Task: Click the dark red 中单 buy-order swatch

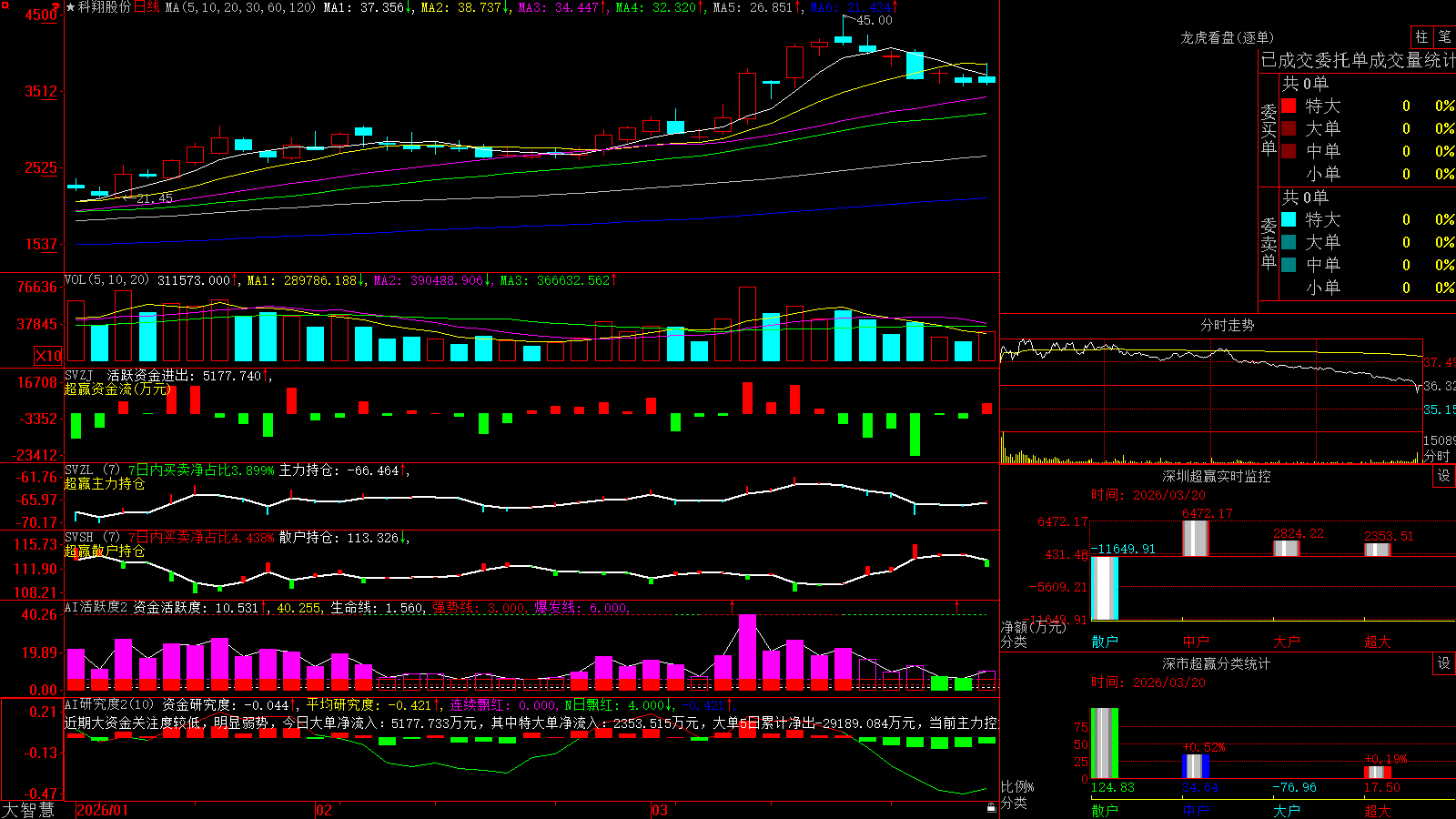Action: coord(1289,151)
